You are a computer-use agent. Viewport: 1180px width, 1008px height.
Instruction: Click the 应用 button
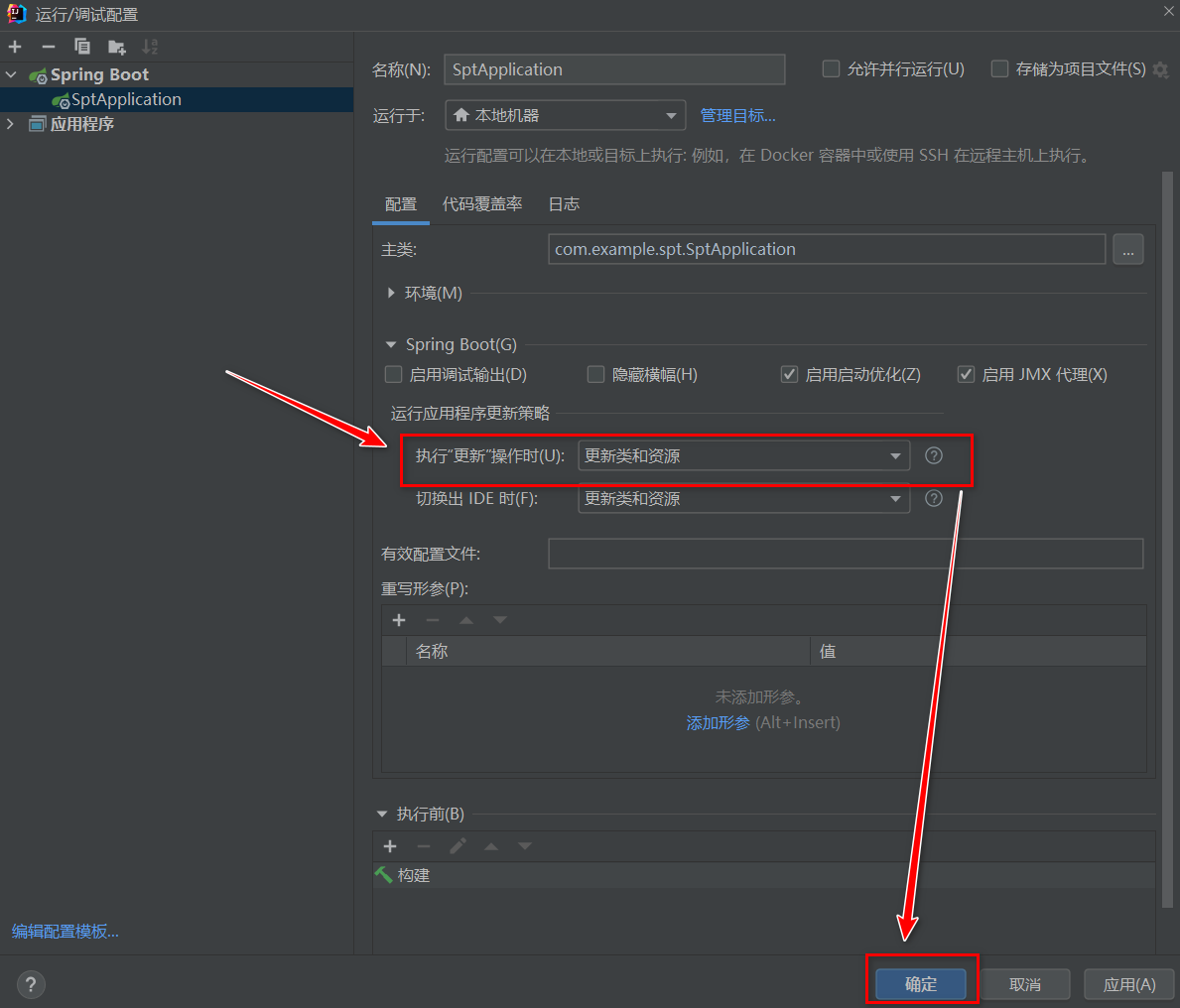[1128, 984]
